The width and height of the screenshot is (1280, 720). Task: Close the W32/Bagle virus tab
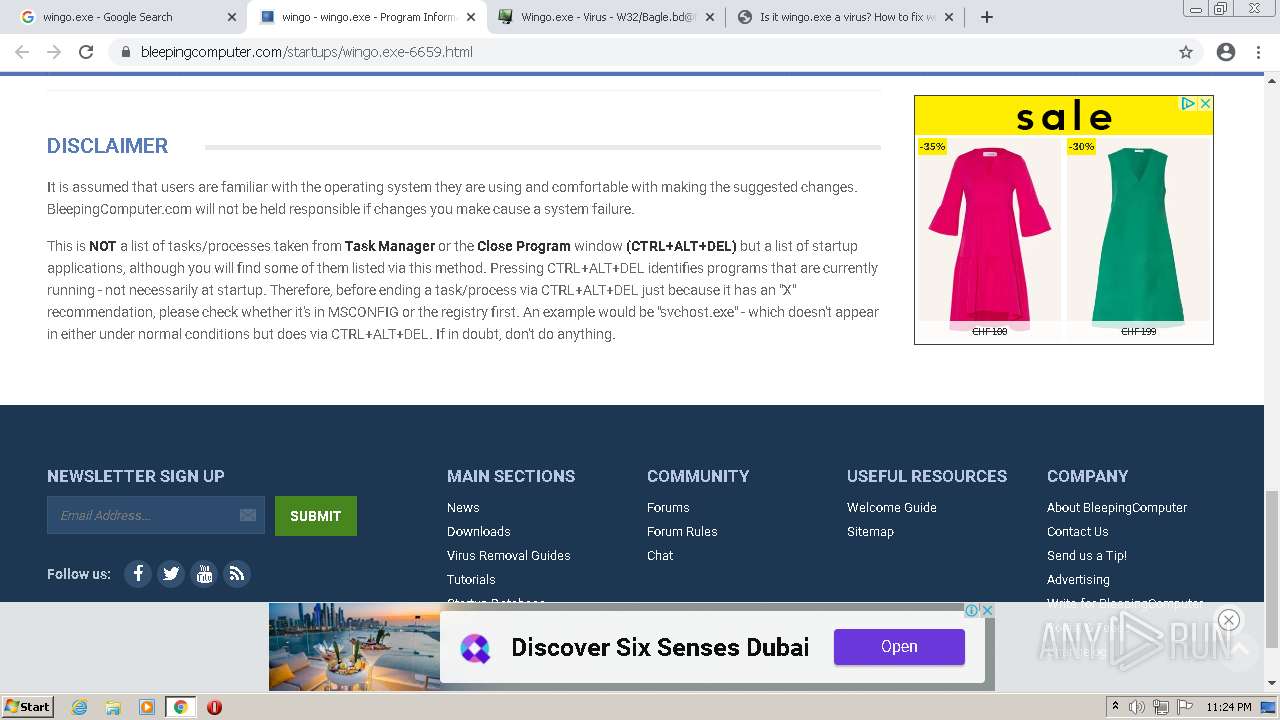[x=710, y=17]
